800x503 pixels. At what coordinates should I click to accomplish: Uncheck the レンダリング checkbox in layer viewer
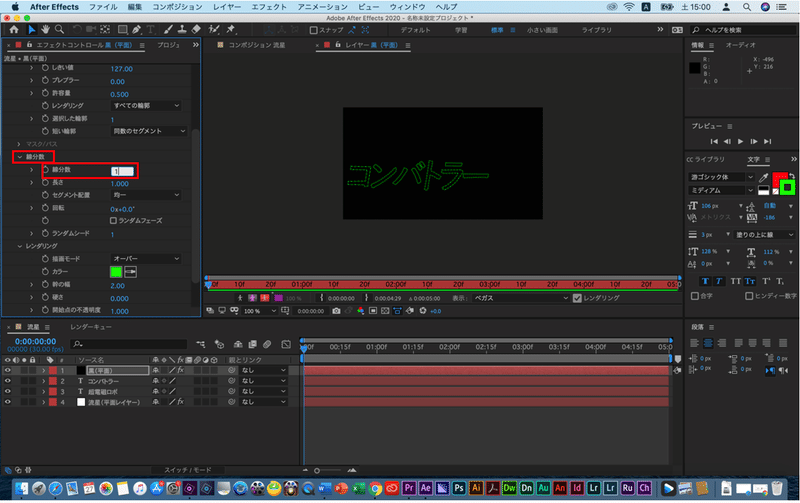[x=577, y=298]
